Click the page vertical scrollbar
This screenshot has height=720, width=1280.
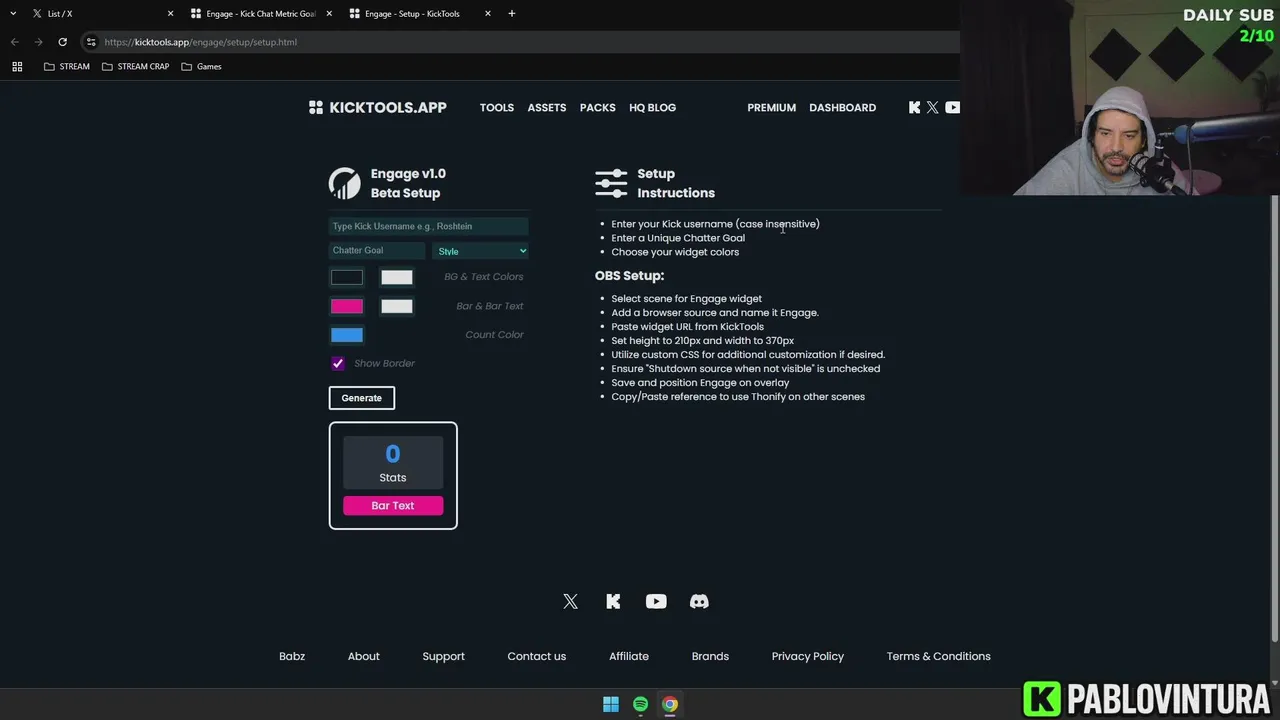[x=1274, y=418]
